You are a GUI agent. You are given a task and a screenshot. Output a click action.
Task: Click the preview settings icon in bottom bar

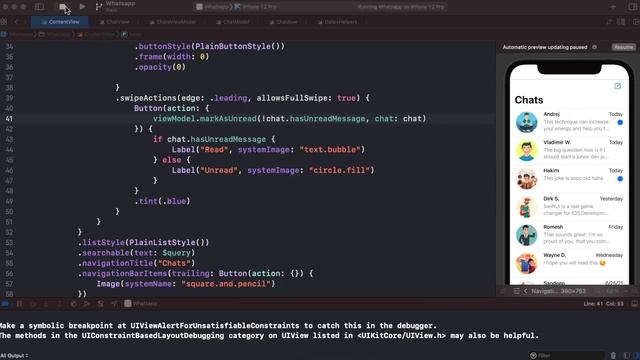pos(516,291)
